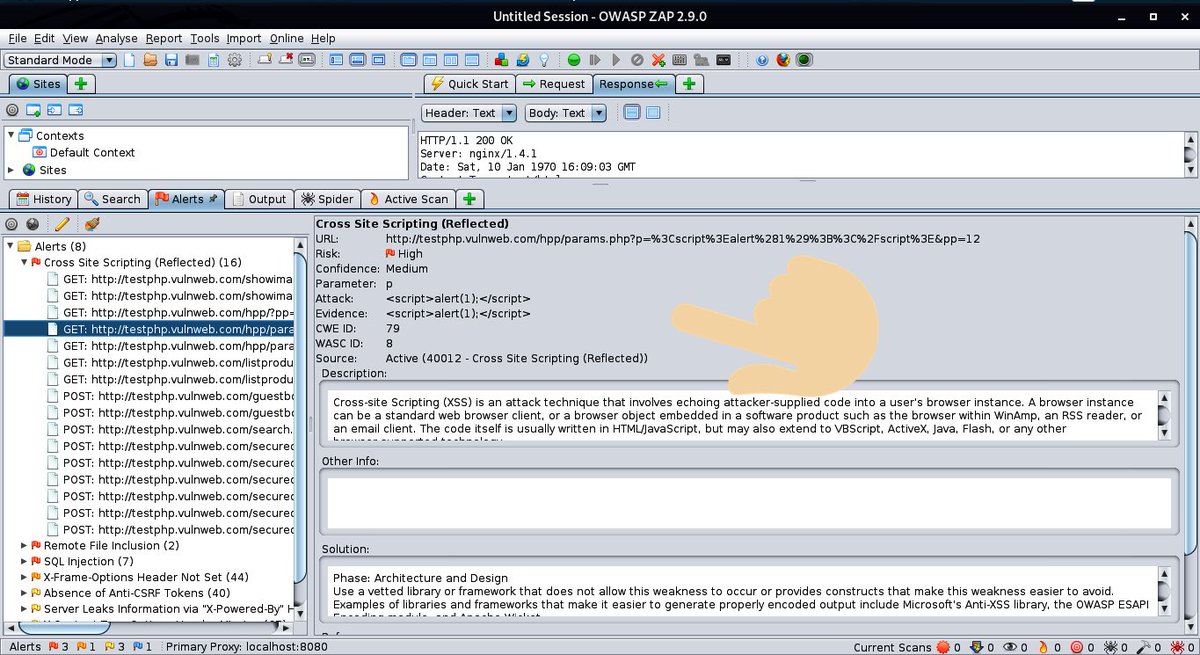Select the Sites tab

click(38, 84)
